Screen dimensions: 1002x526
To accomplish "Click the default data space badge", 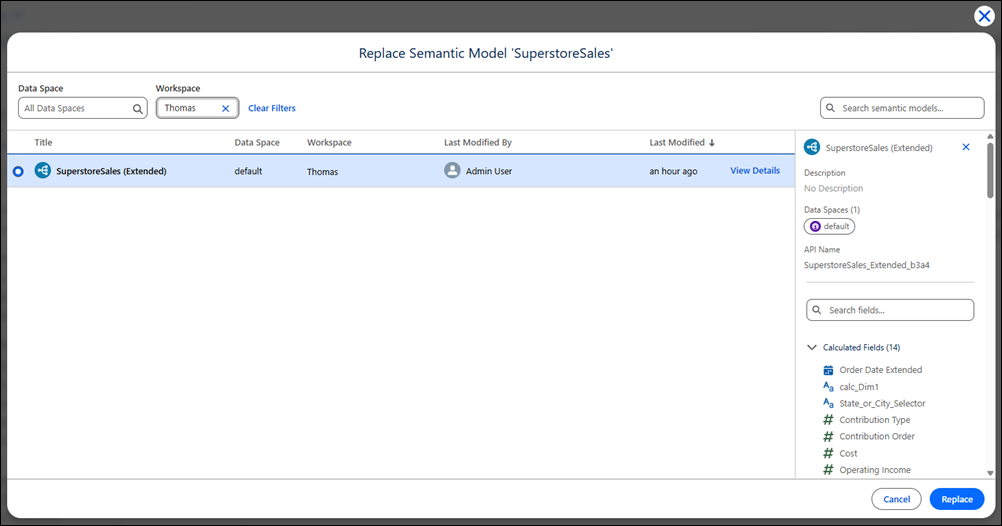I will tap(829, 226).
